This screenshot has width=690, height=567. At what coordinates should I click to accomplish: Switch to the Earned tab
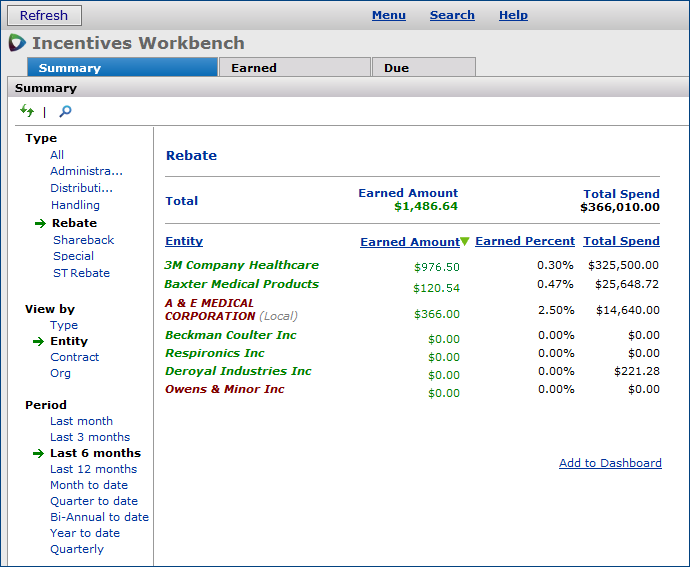[x=254, y=68]
